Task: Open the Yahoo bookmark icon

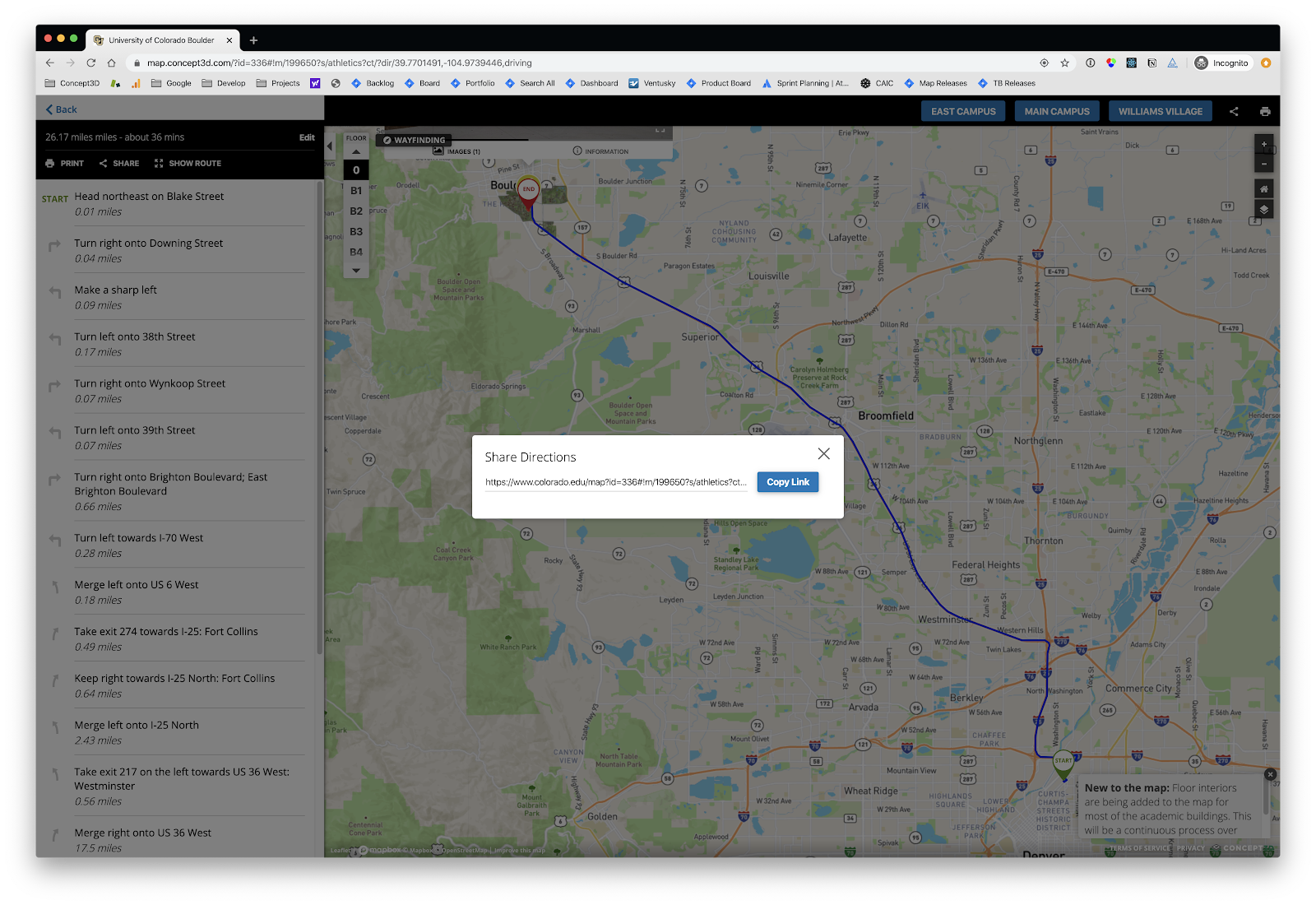Action: (x=315, y=83)
